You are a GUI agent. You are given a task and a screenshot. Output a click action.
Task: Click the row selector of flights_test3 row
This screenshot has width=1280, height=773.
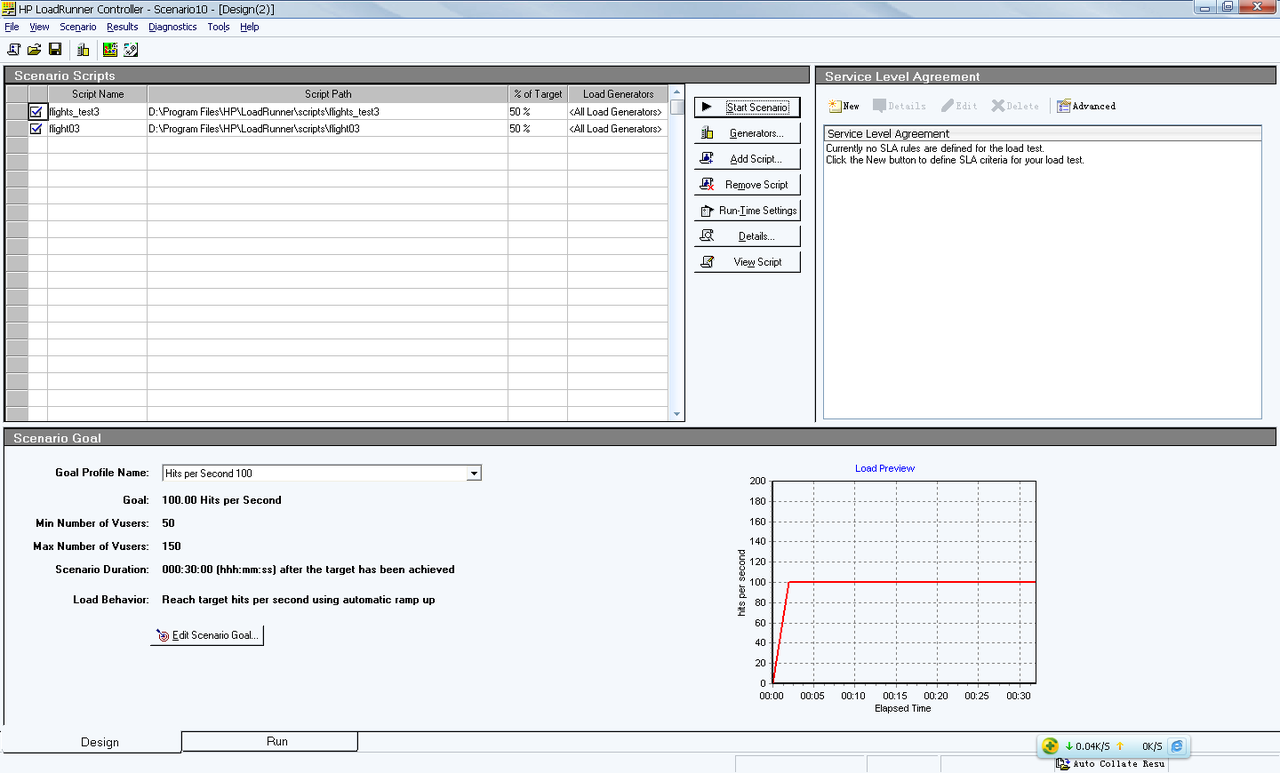coord(17,112)
